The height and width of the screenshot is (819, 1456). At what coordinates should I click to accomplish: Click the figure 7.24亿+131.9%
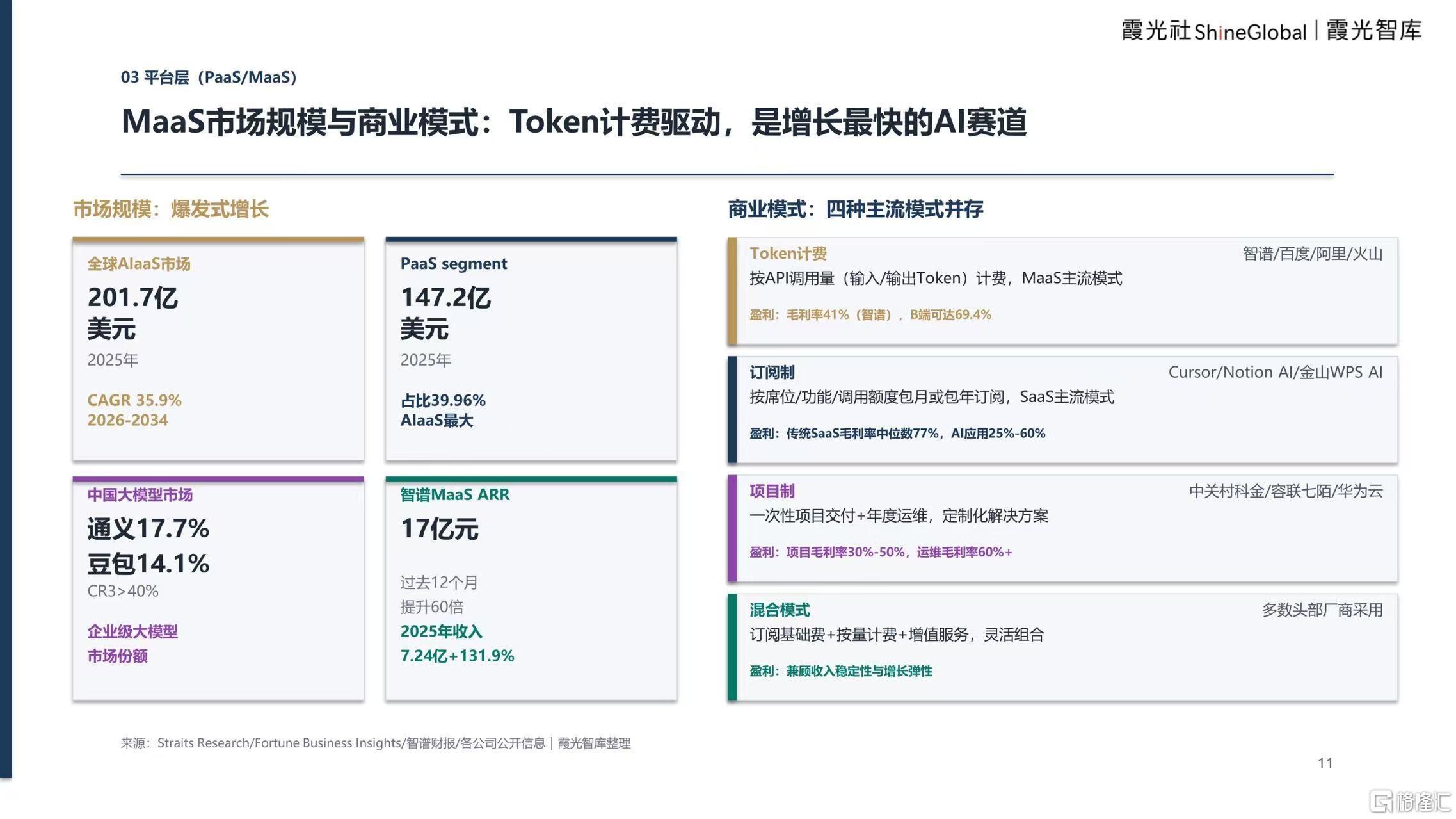coord(457,656)
